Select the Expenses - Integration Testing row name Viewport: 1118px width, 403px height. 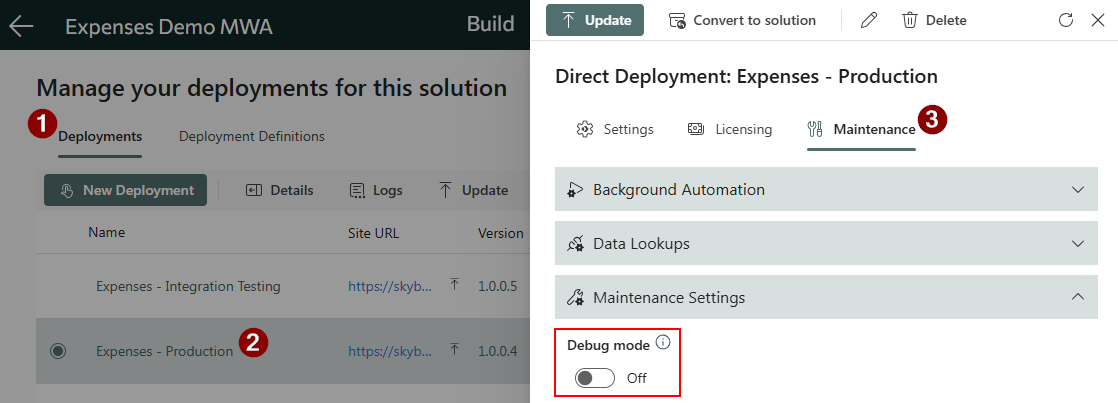click(188, 286)
